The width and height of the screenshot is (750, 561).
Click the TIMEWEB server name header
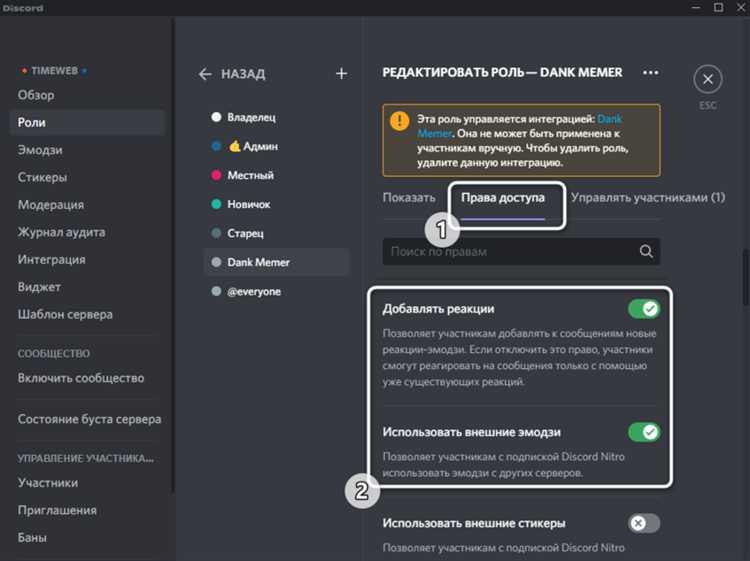(54, 71)
